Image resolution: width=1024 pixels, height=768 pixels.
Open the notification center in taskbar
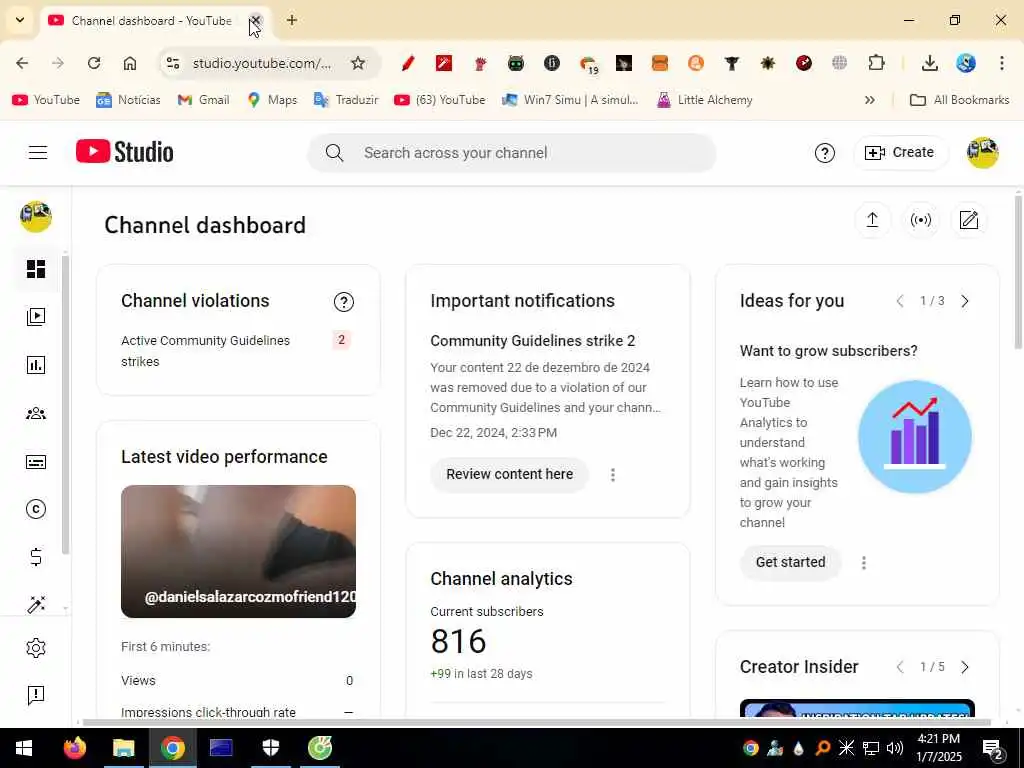click(993, 748)
